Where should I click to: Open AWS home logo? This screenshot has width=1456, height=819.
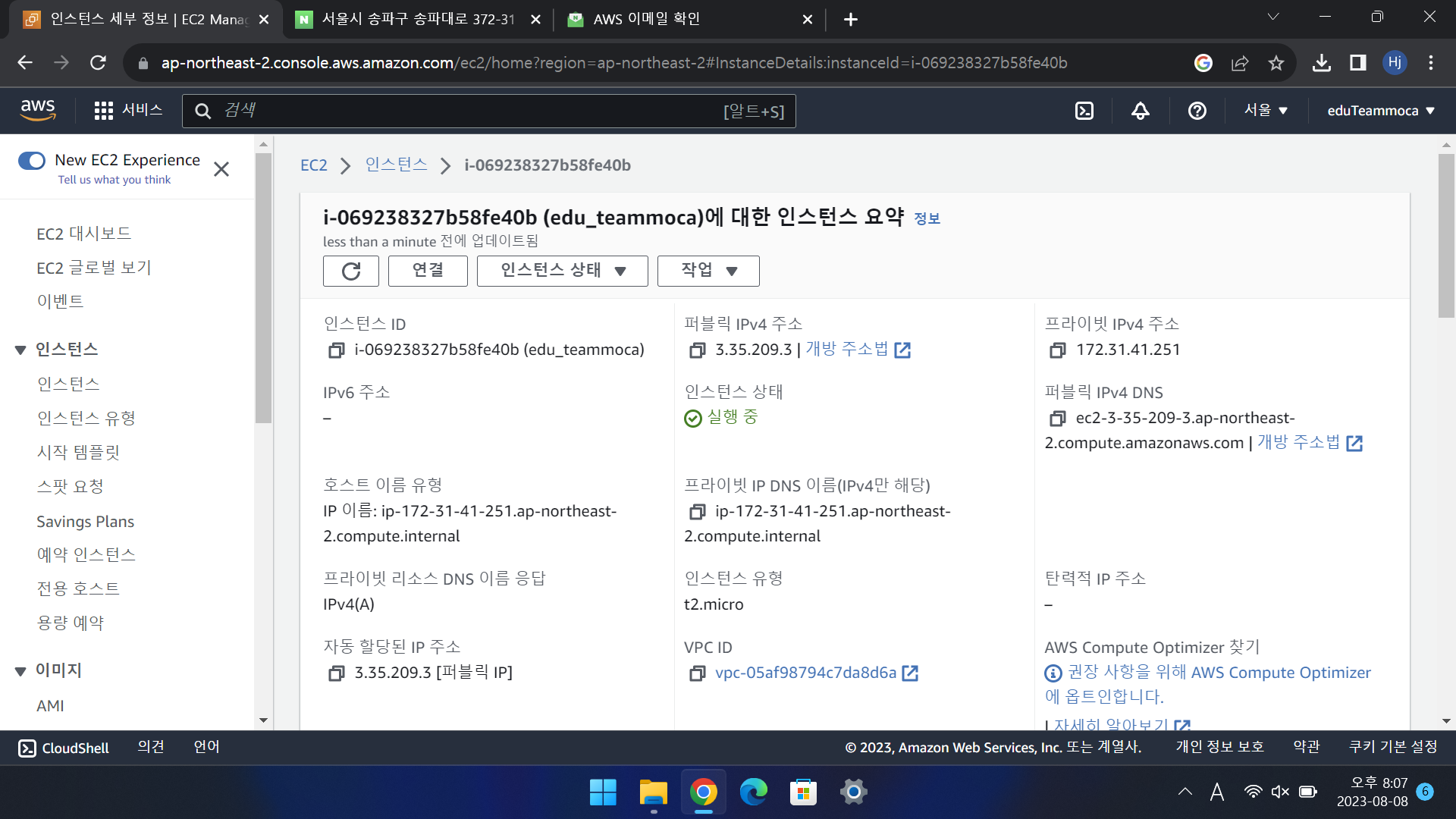[38, 111]
